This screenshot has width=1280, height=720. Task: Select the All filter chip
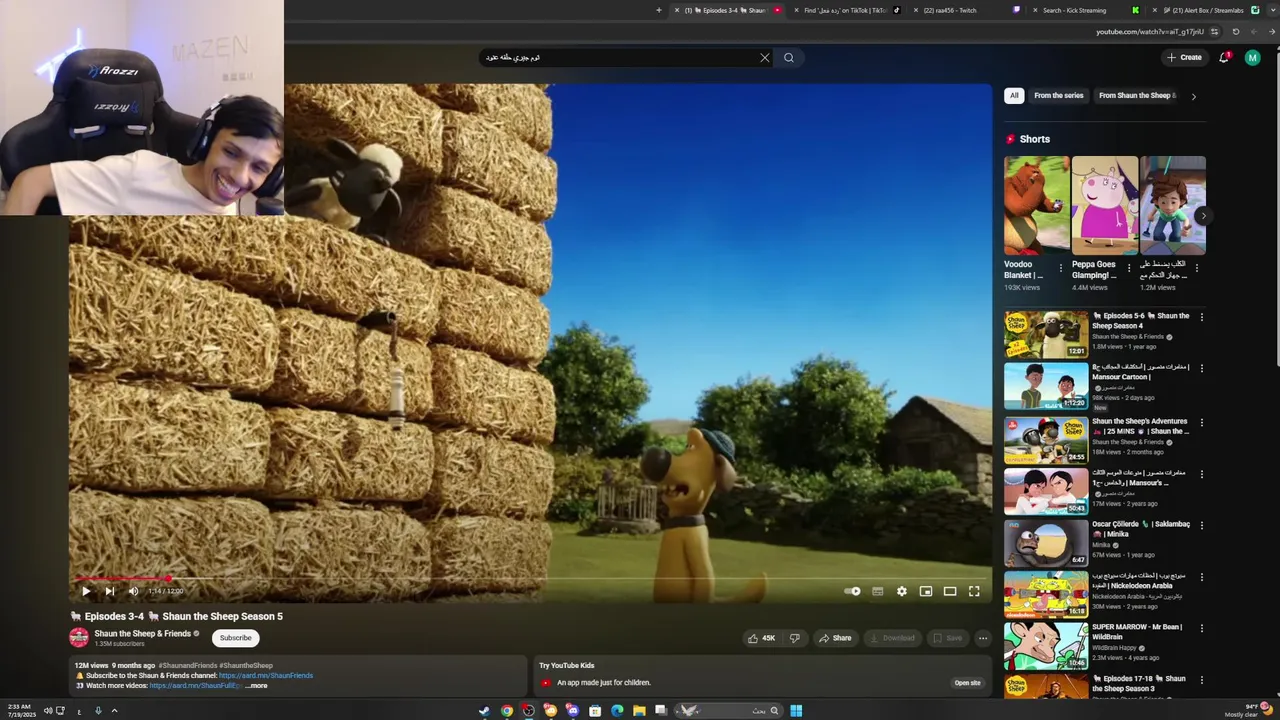(1014, 96)
